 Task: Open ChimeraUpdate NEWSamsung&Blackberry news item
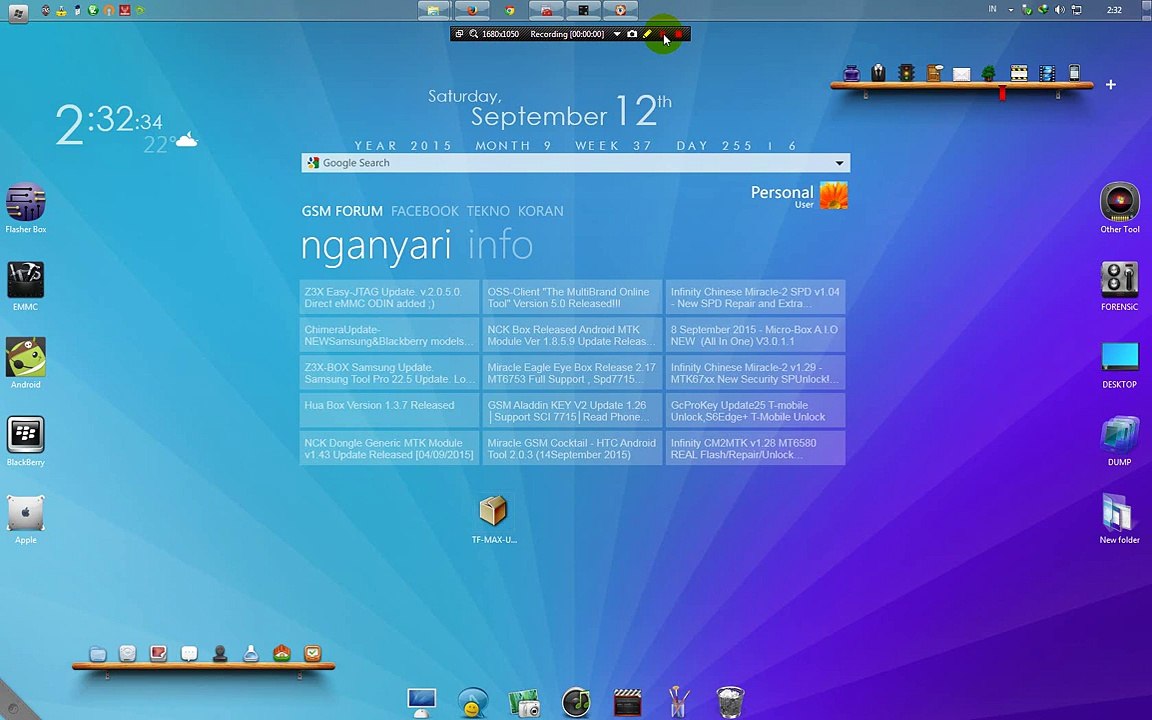coord(389,335)
